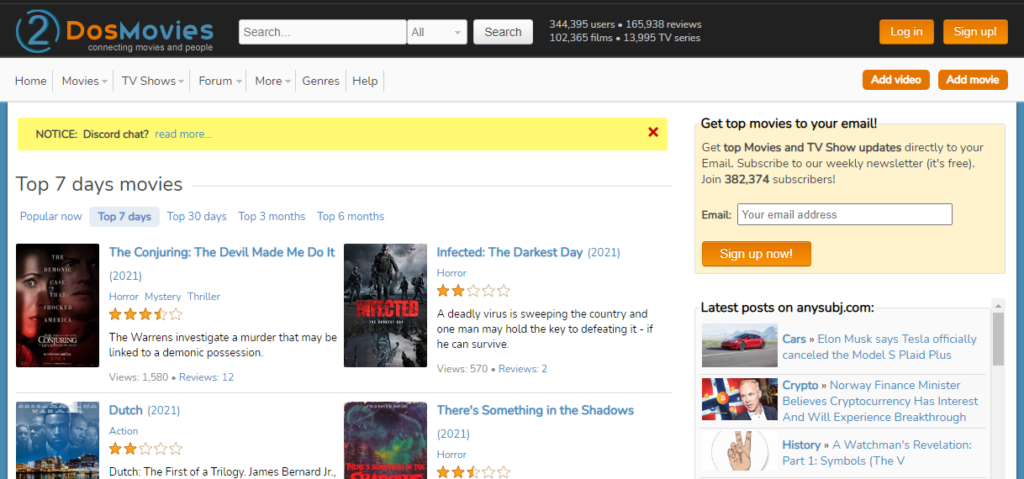
Task: Follow the read more... link in the notice
Action: [184, 134]
